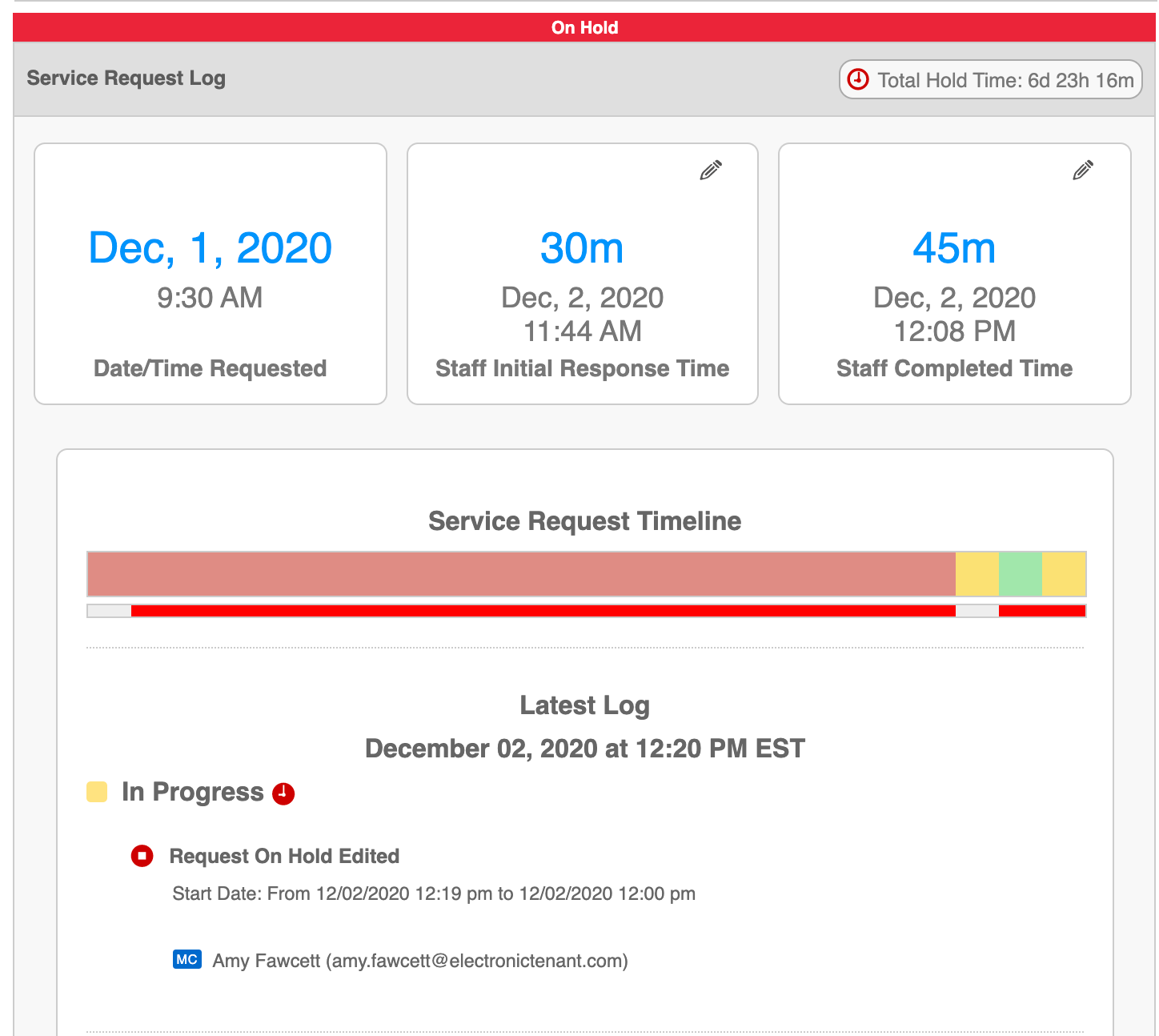Screen dimensions: 1159x1036
Task: Edit Staff Initial Response Time with pencil
Action: [711, 170]
